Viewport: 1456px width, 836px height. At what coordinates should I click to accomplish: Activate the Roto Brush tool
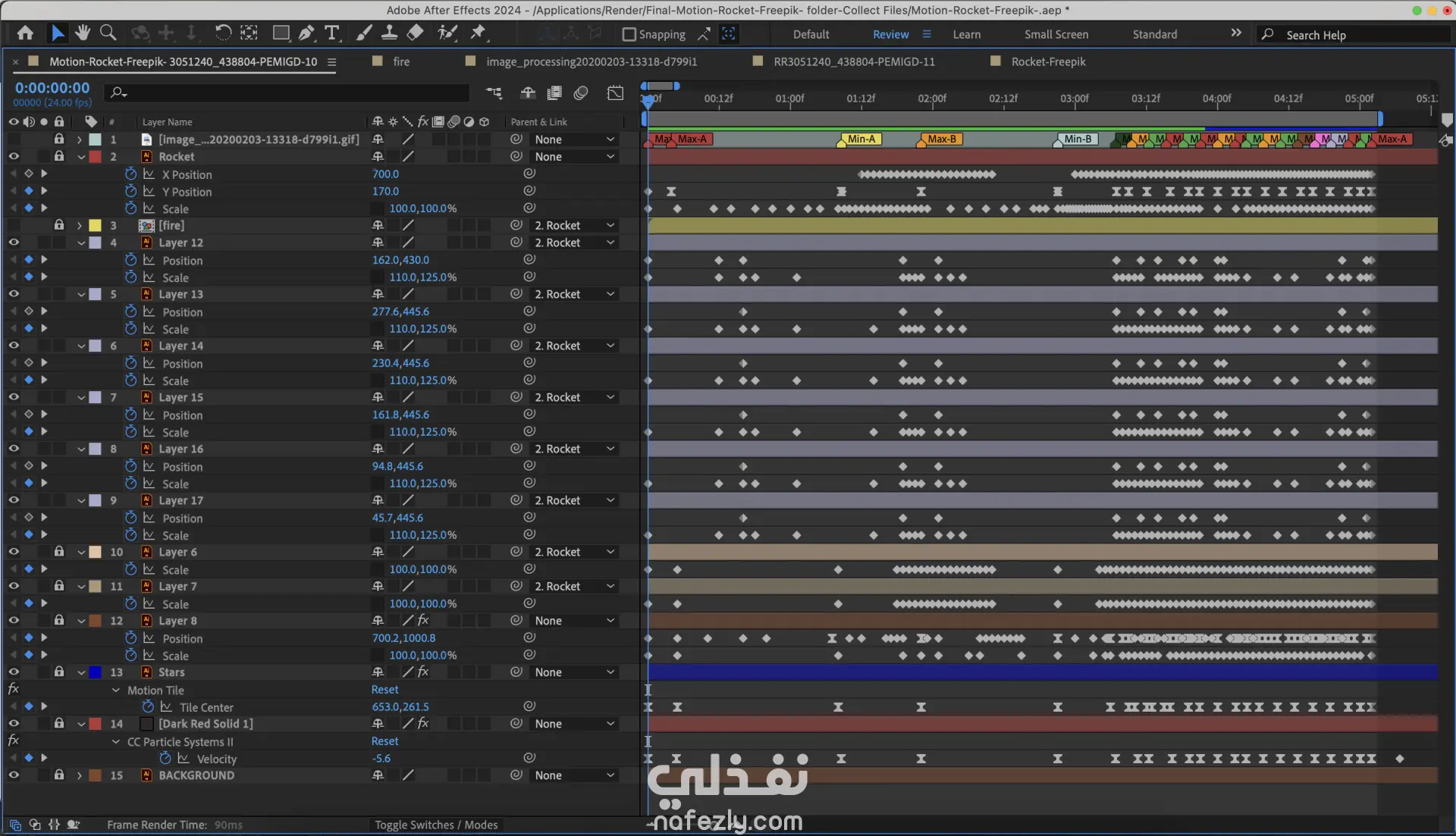coord(447,33)
